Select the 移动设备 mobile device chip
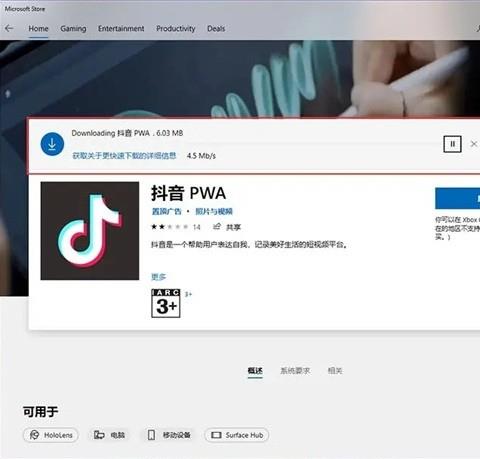Viewport: 480px width, 459px height. (x=169, y=435)
